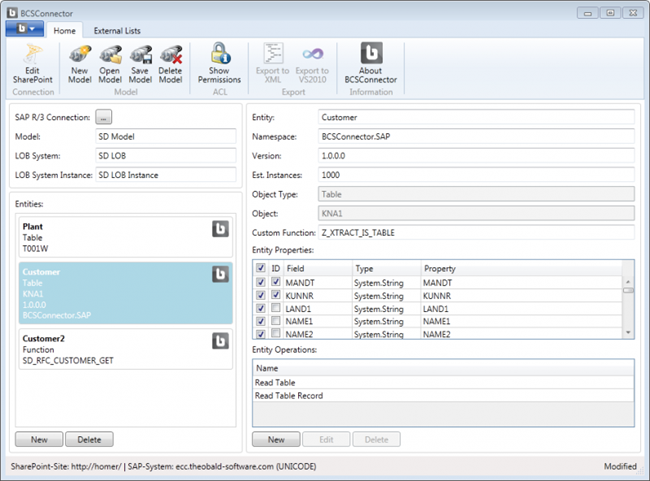
Task: Select the Plant entity in the list
Action: pyautogui.click(x=110, y=238)
